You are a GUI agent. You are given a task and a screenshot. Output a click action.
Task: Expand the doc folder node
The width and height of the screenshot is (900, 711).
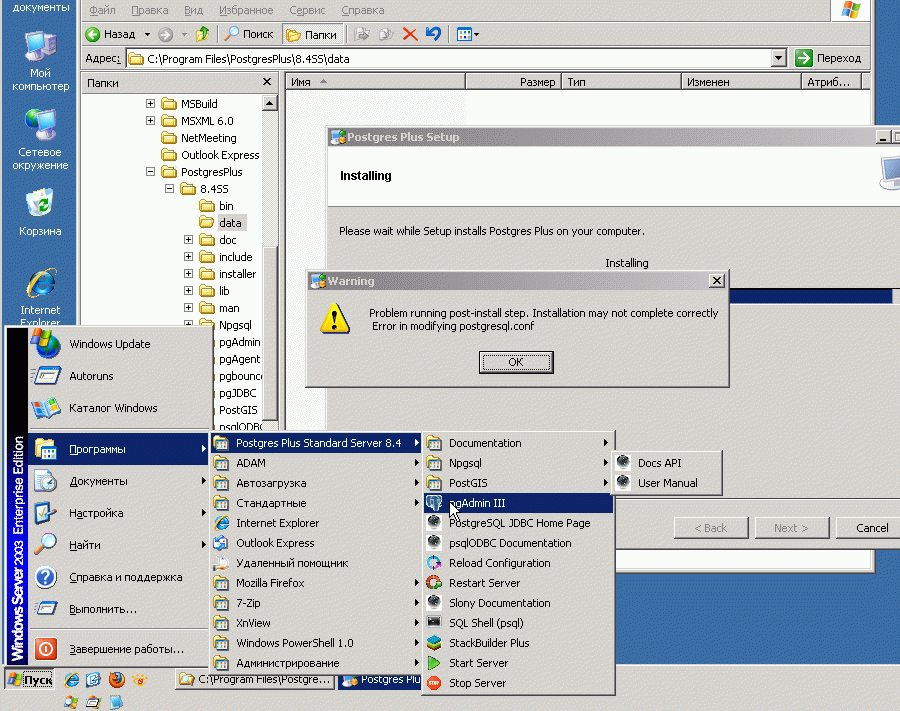(188, 240)
